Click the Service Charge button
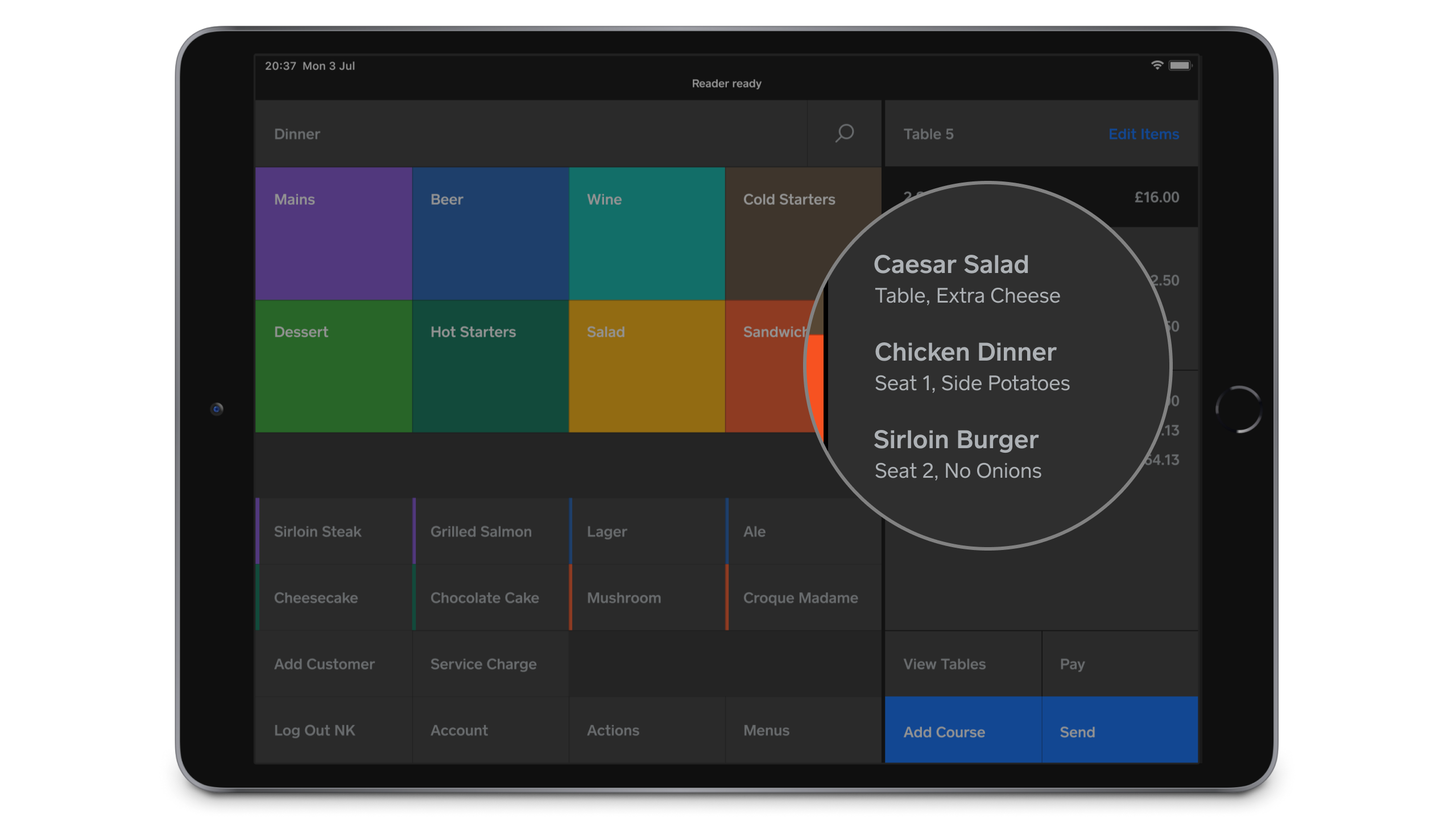This screenshot has height=819, width=1456. [x=483, y=663]
